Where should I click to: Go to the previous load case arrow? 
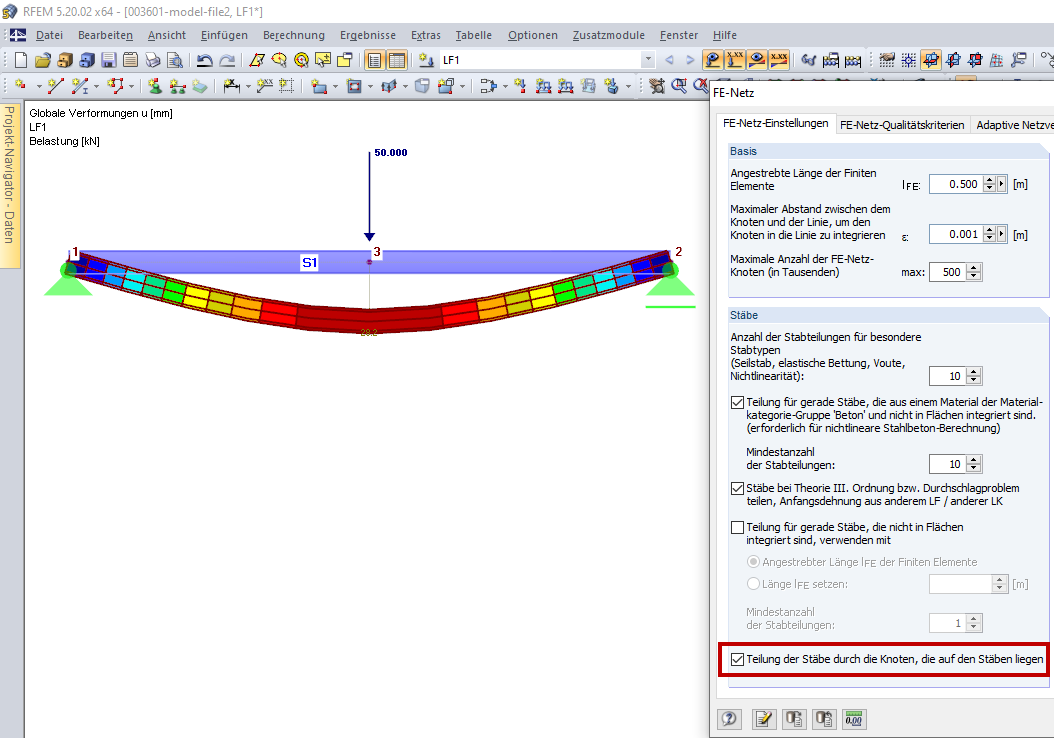(670, 60)
